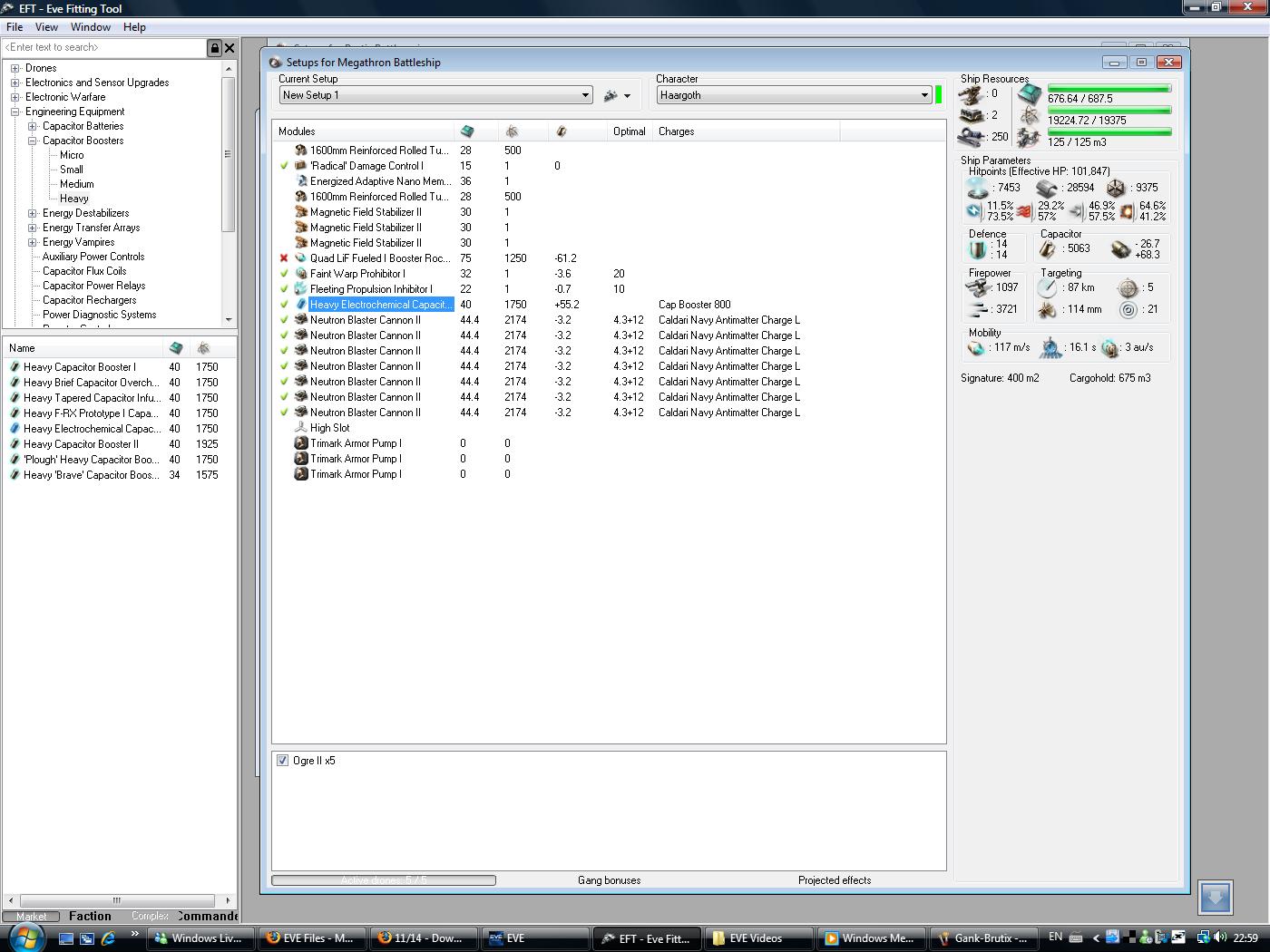
Task: Expand the Capacitor Batteries node
Action: (33, 126)
